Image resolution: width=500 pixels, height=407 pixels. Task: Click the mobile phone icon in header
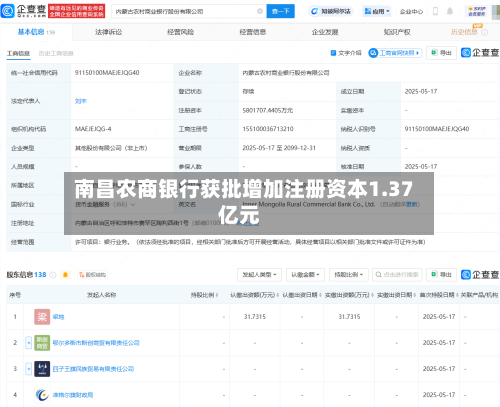[435, 11]
